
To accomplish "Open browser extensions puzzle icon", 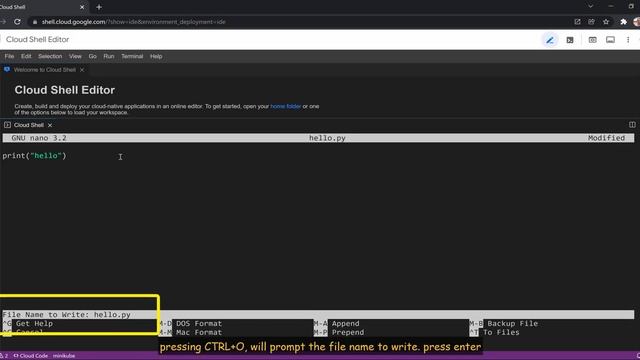I will [623, 22].
